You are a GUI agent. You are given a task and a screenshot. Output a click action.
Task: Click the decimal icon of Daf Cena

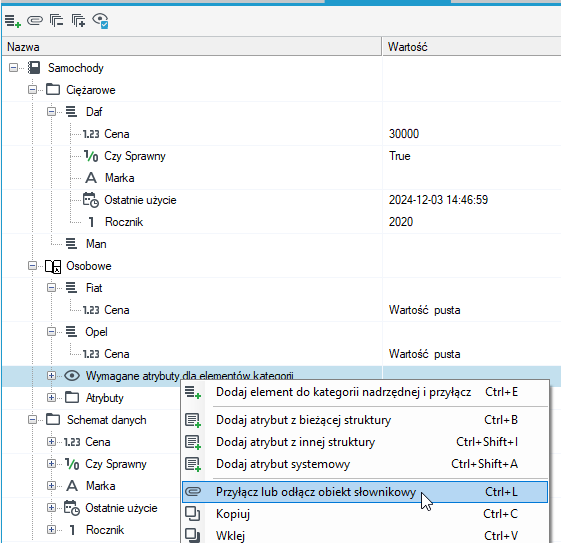91,134
